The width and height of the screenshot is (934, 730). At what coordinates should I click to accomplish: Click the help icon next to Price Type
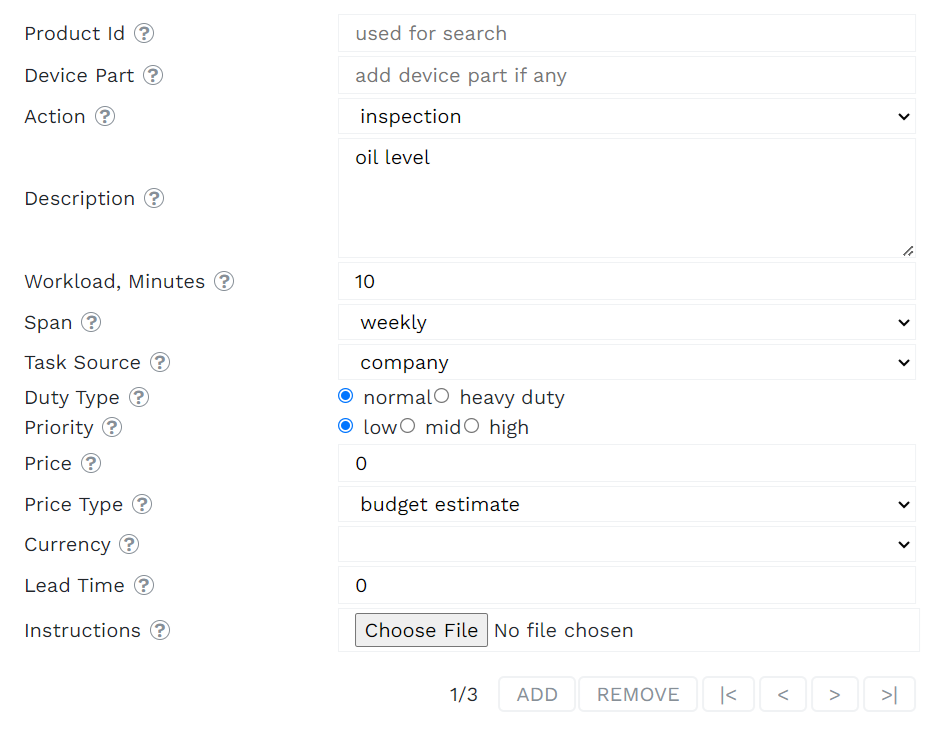pos(142,504)
